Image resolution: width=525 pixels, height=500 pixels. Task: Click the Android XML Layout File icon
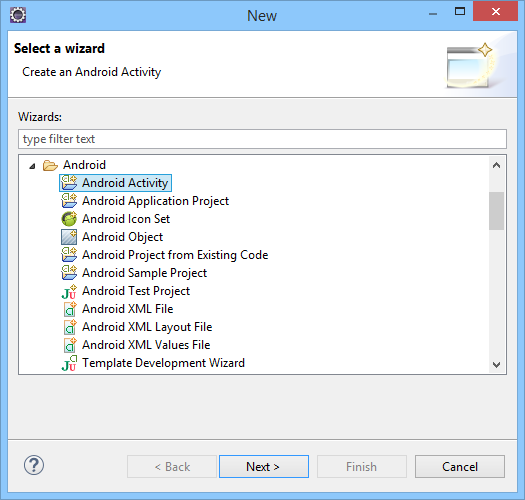[x=70, y=327]
